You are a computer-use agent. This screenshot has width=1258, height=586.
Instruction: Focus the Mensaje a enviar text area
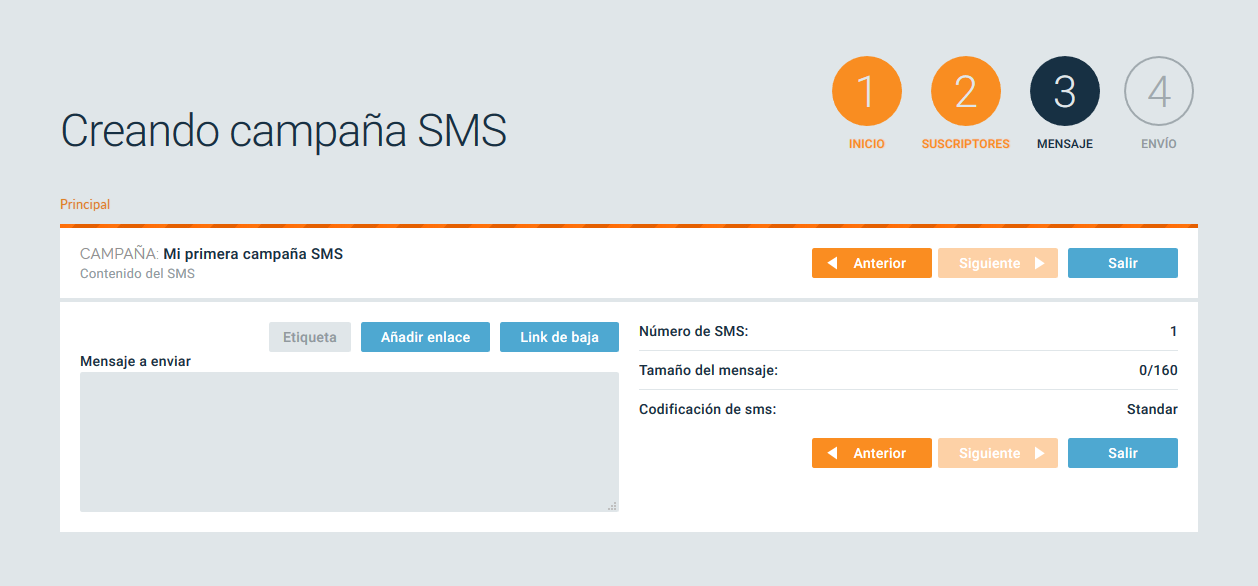tap(349, 441)
